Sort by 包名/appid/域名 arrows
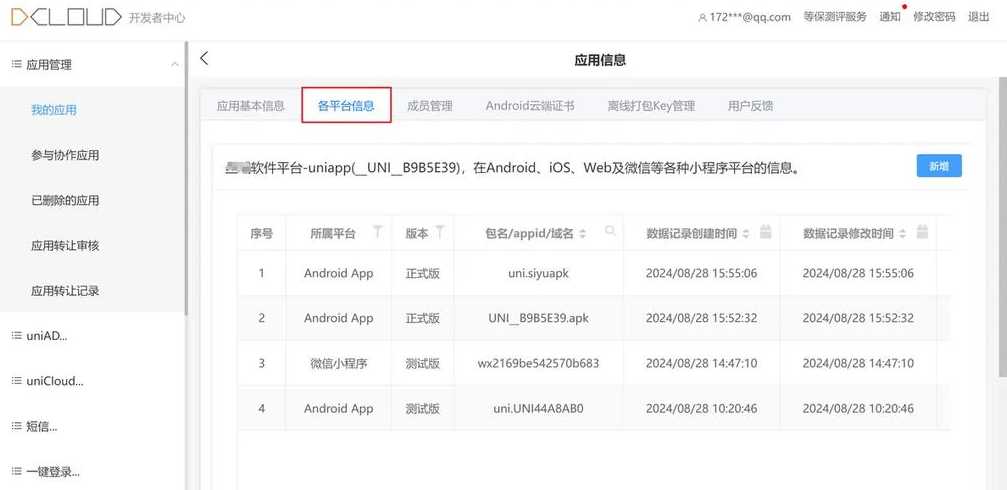 pos(582,234)
